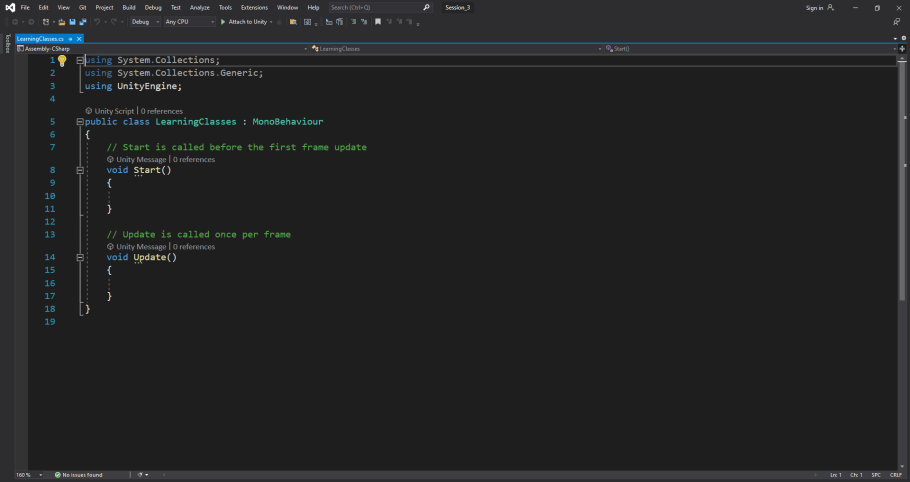The height and width of the screenshot is (482, 910).
Task: Click 0 references above Update() method
Action: [194, 247]
